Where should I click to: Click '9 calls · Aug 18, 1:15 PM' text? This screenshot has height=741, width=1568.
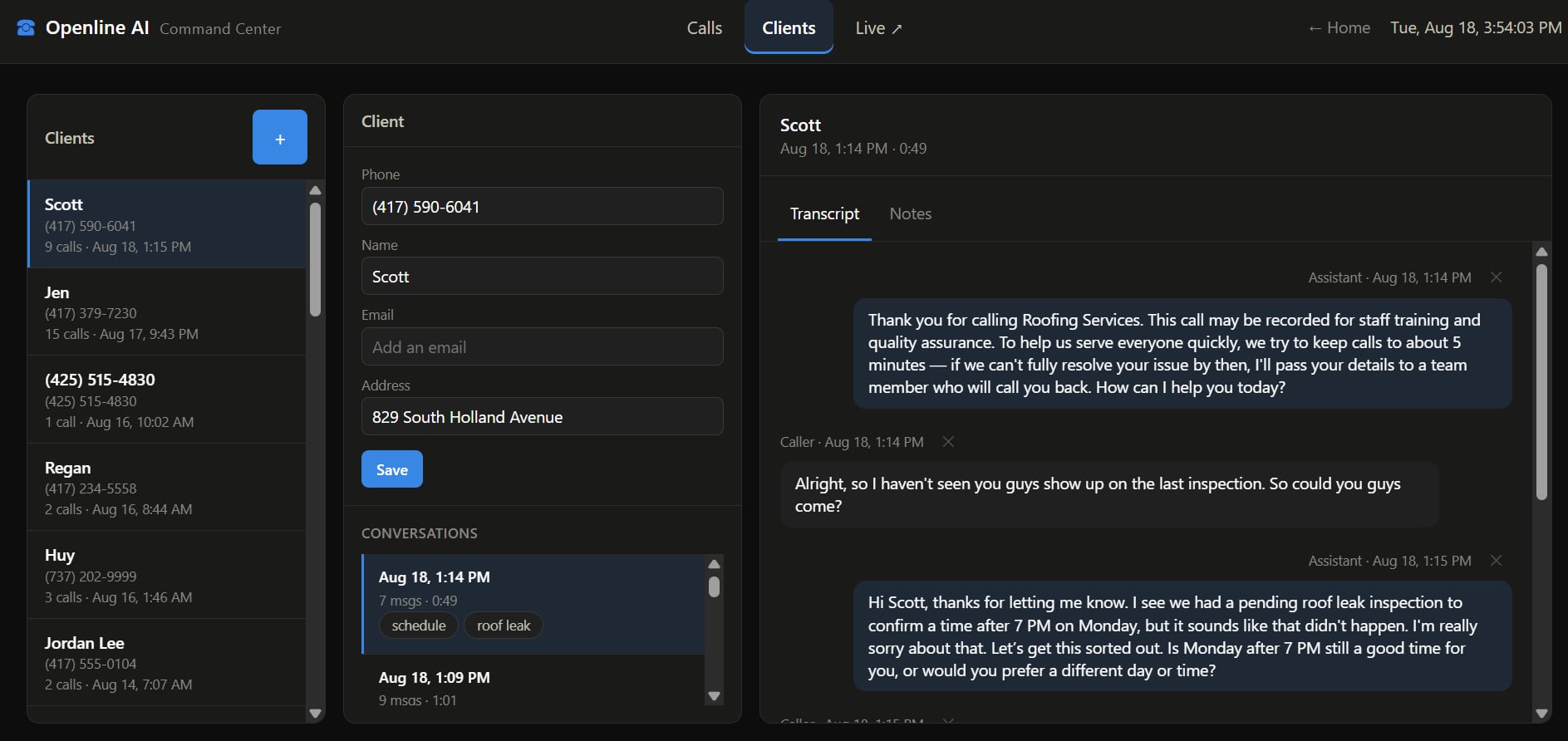pyautogui.click(x=118, y=247)
